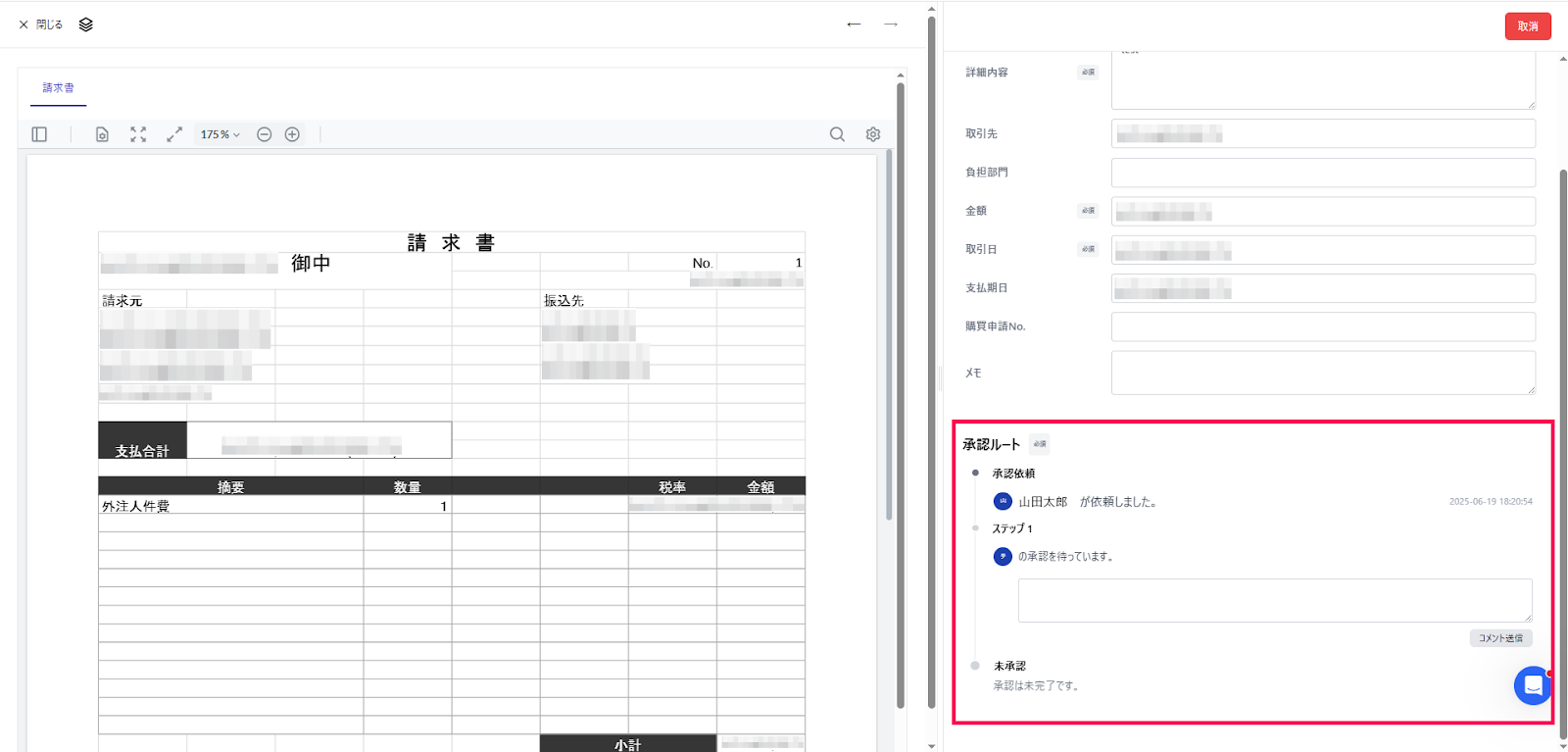1568x752 pixels.
Task: Click the fit-to-page collapse arrows icon
Action: coord(138,134)
